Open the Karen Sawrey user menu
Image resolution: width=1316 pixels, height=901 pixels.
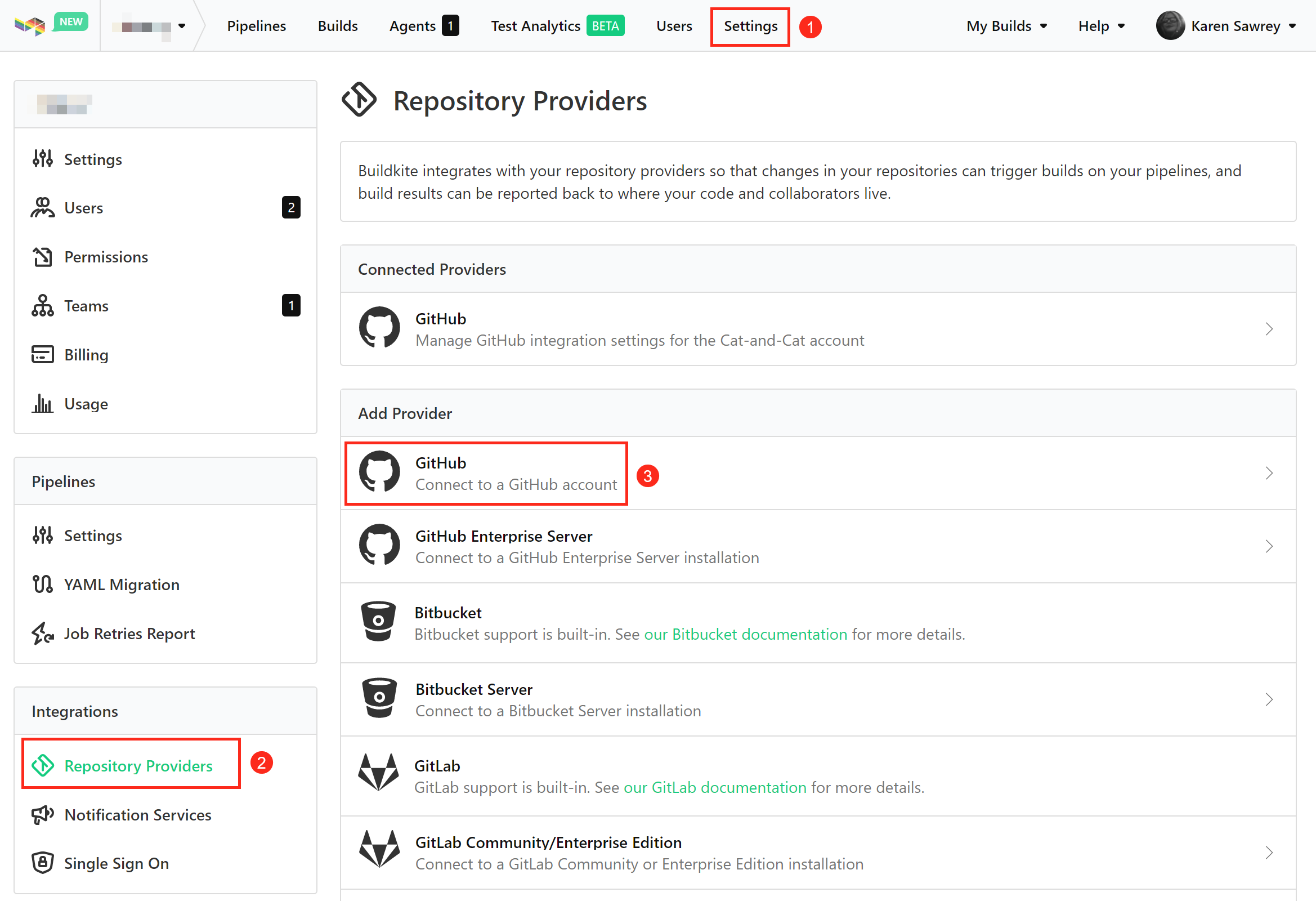click(x=1226, y=26)
